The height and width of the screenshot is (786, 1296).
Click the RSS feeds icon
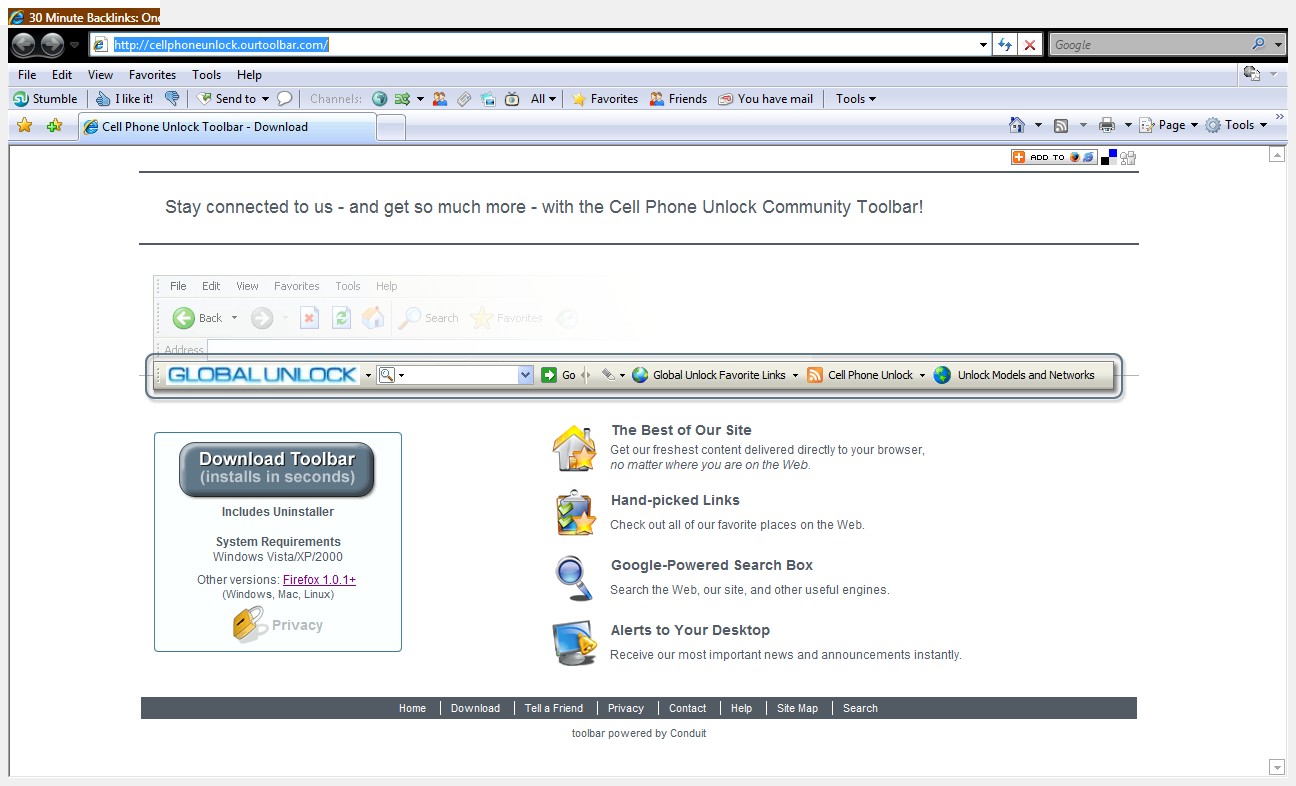[x=1061, y=125]
